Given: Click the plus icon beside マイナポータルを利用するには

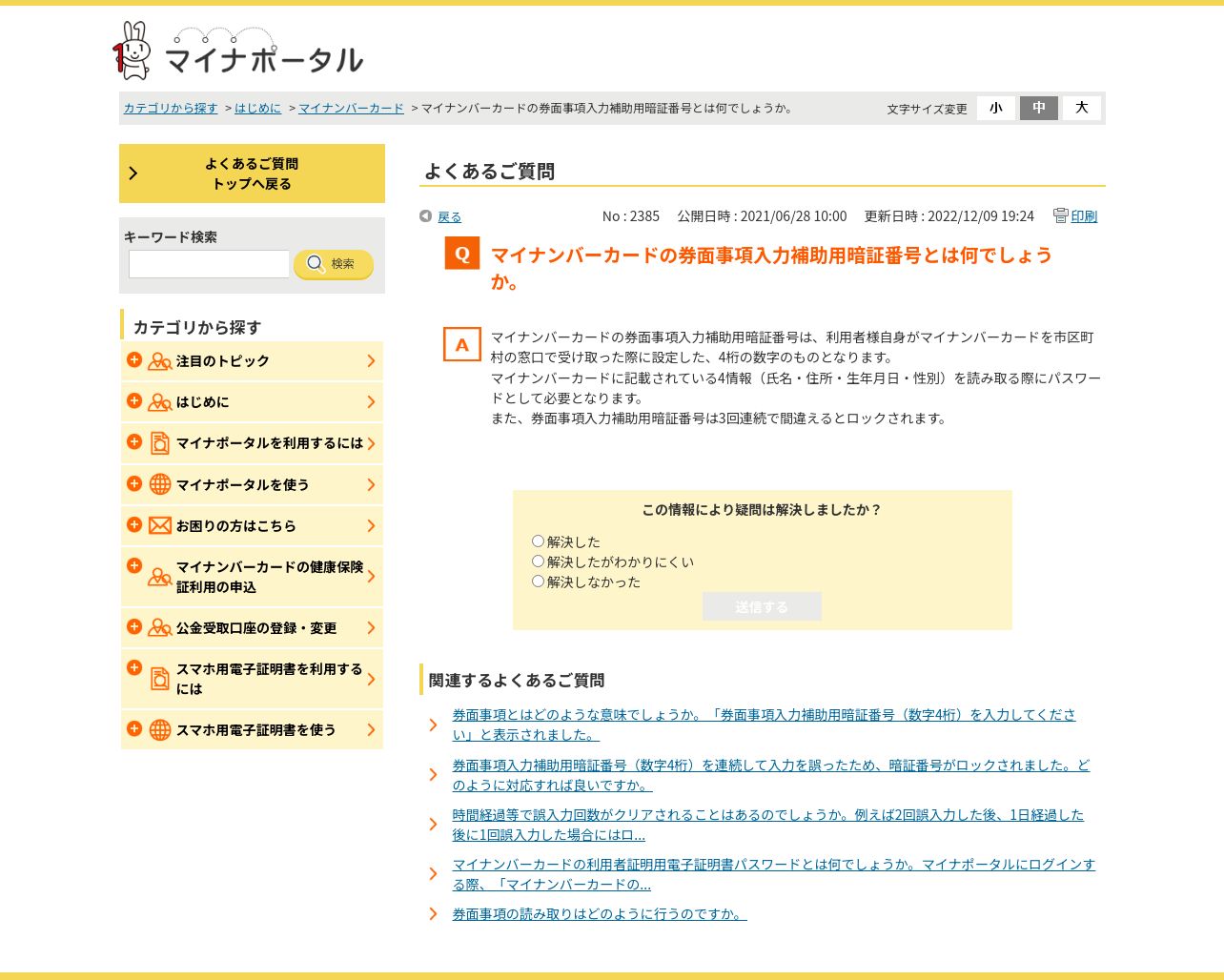Looking at the screenshot, I should (134, 441).
